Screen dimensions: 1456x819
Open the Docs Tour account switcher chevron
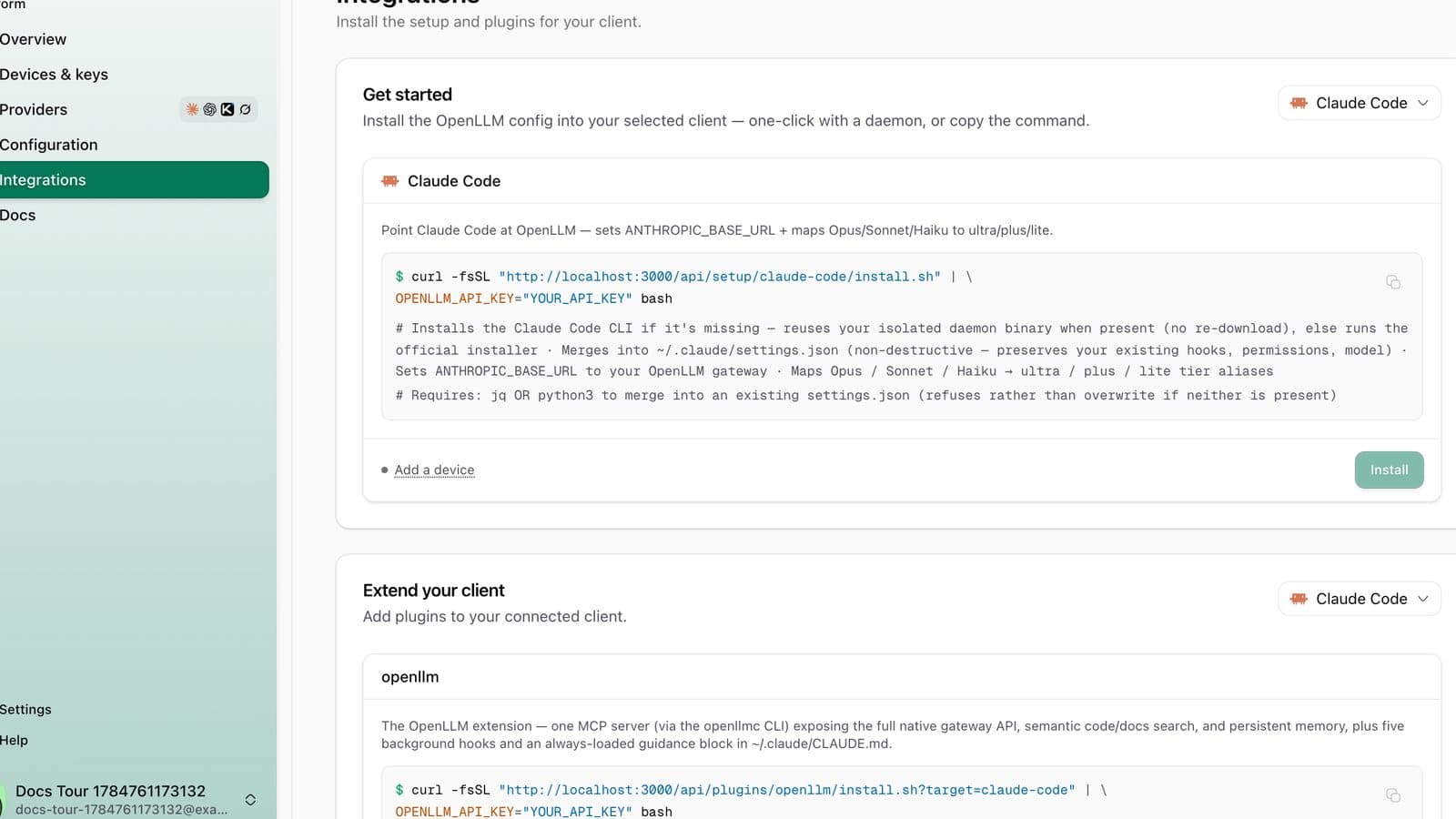[250, 800]
